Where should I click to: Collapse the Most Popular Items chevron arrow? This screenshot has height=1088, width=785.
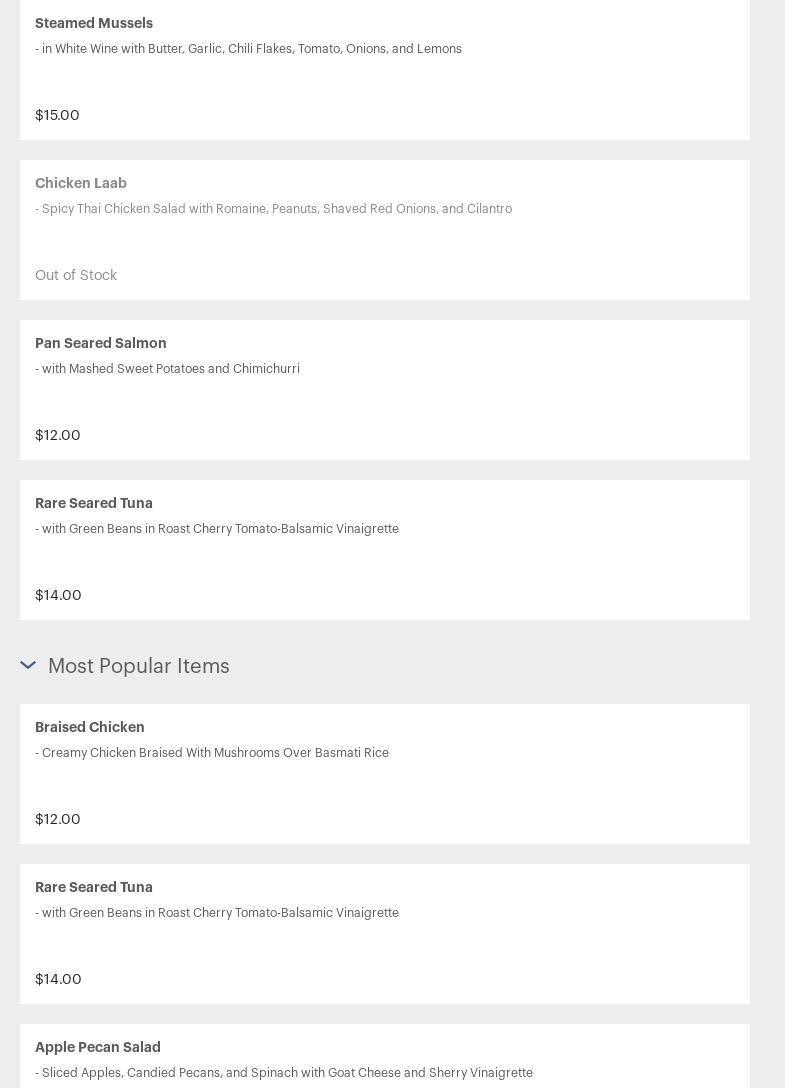(28, 665)
